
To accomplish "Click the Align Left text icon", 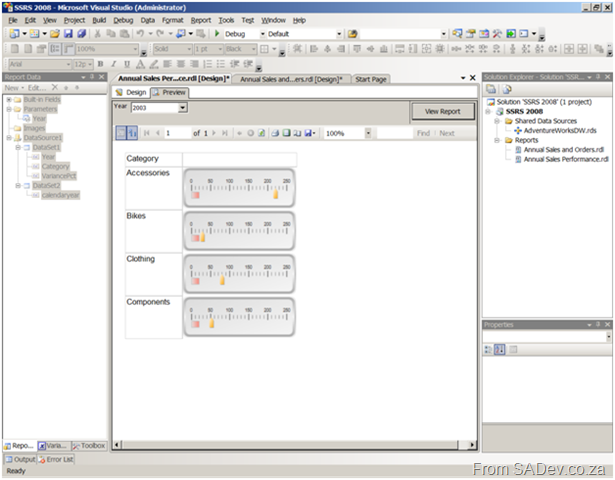I will tap(167, 64).
